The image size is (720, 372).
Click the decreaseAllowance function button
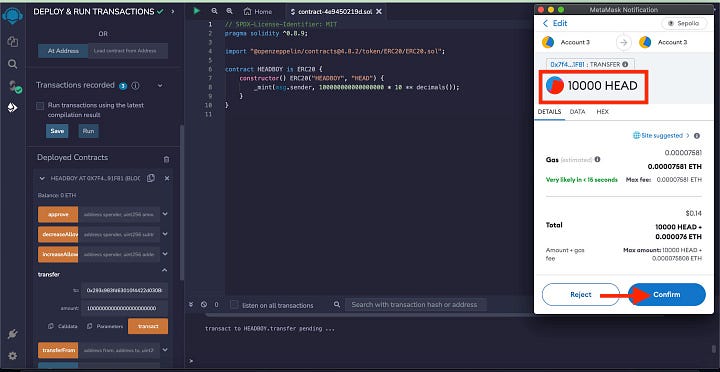tap(58, 234)
